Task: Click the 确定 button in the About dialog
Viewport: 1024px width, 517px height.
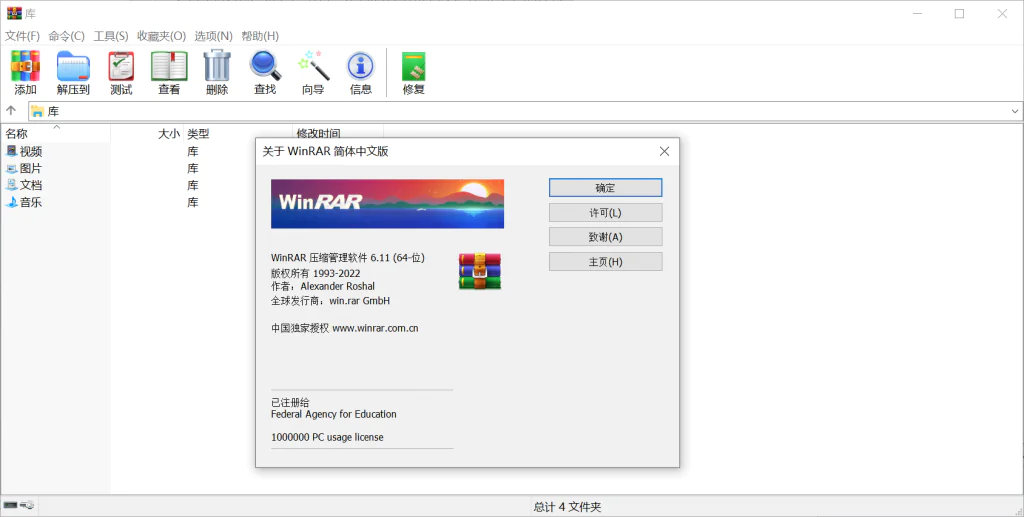Action: pos(605,188)
